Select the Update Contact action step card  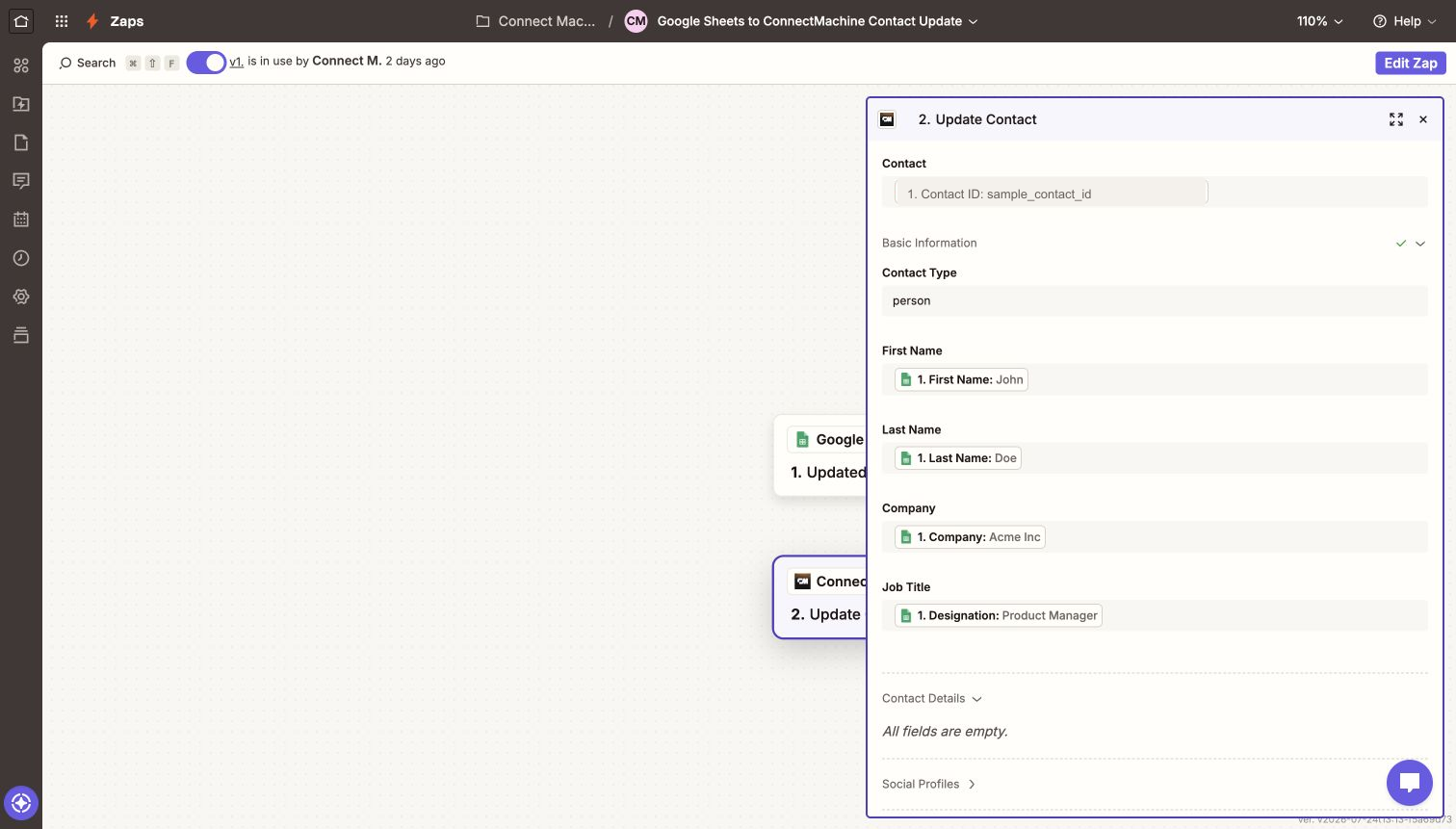[819, 598]
